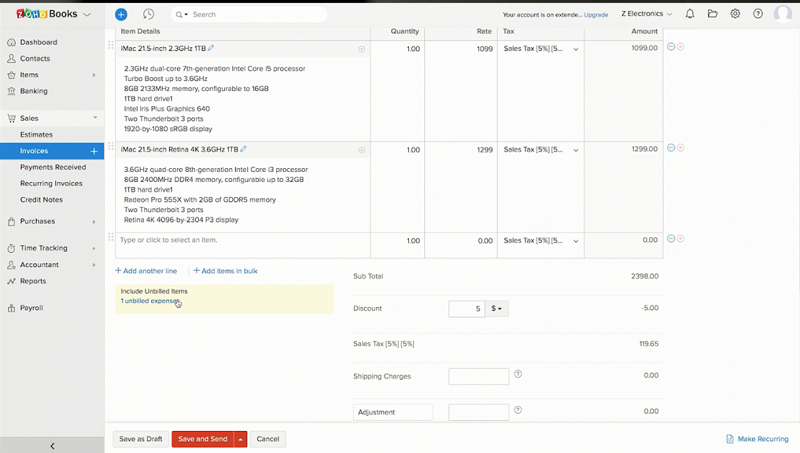
Task: Click the Make Recurring link
Action: pyautogui.click(x=763, y=439)
